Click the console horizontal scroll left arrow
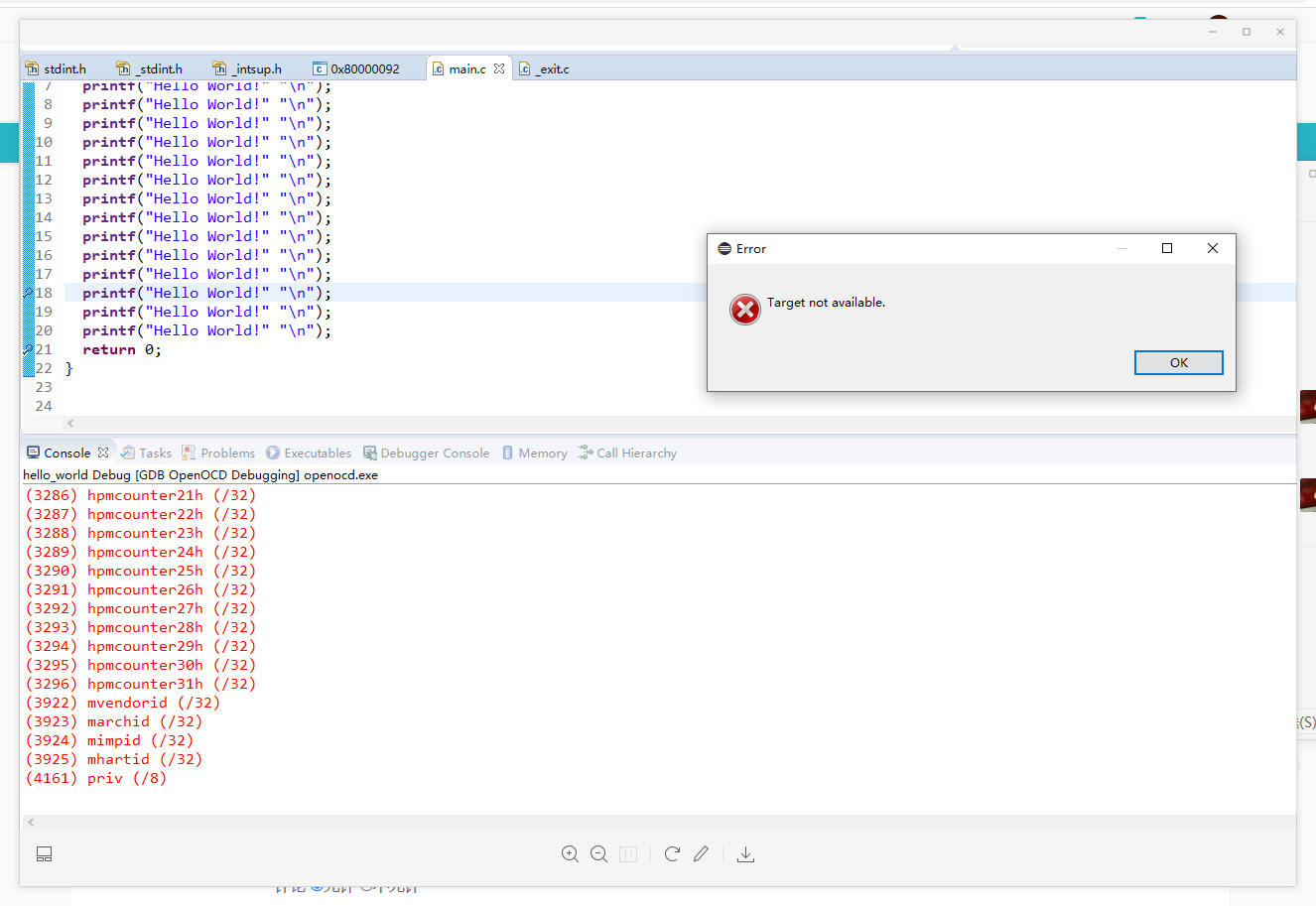 click(x=31, y=822)
